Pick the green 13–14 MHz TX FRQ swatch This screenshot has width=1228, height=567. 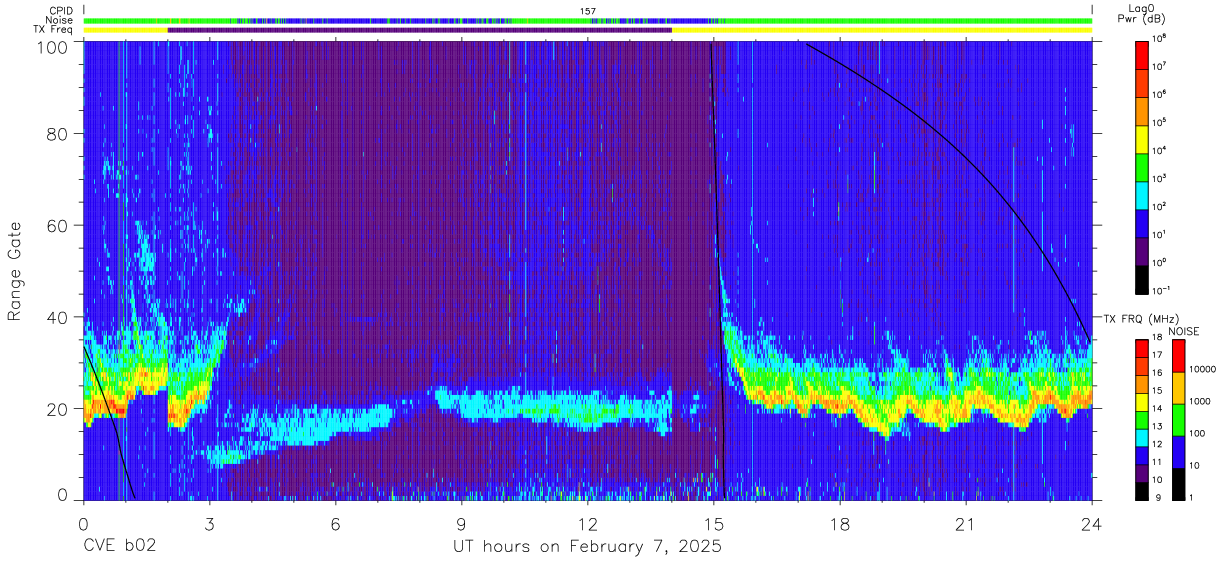pos(1142,419)
